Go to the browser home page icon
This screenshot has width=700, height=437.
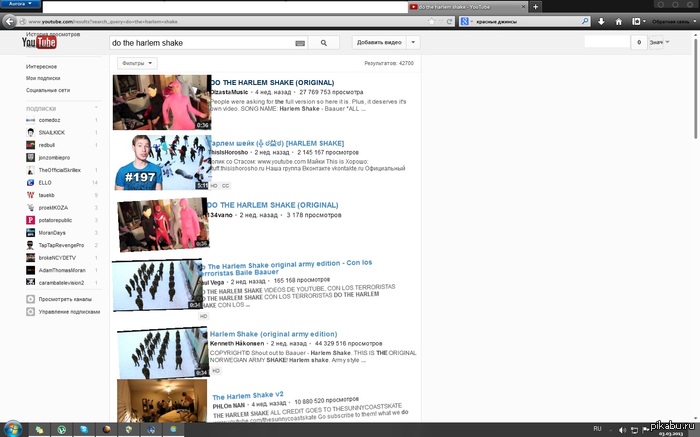pyautogui.click(x=619, y=21)
